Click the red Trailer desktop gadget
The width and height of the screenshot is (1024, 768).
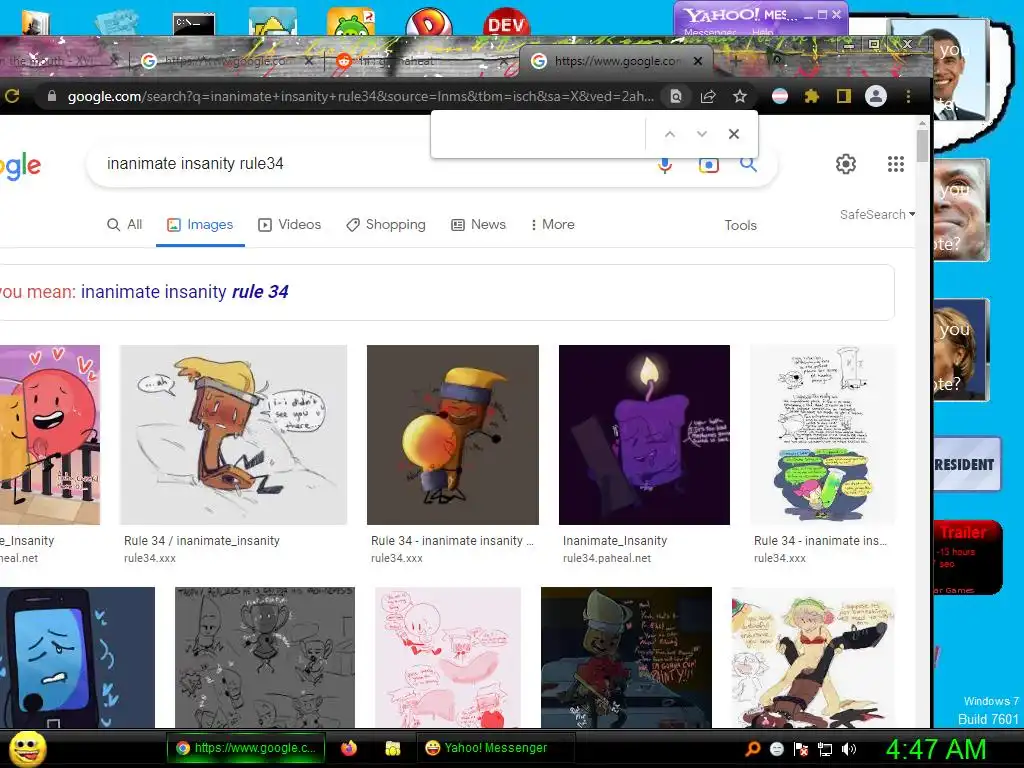click(967, 557)
